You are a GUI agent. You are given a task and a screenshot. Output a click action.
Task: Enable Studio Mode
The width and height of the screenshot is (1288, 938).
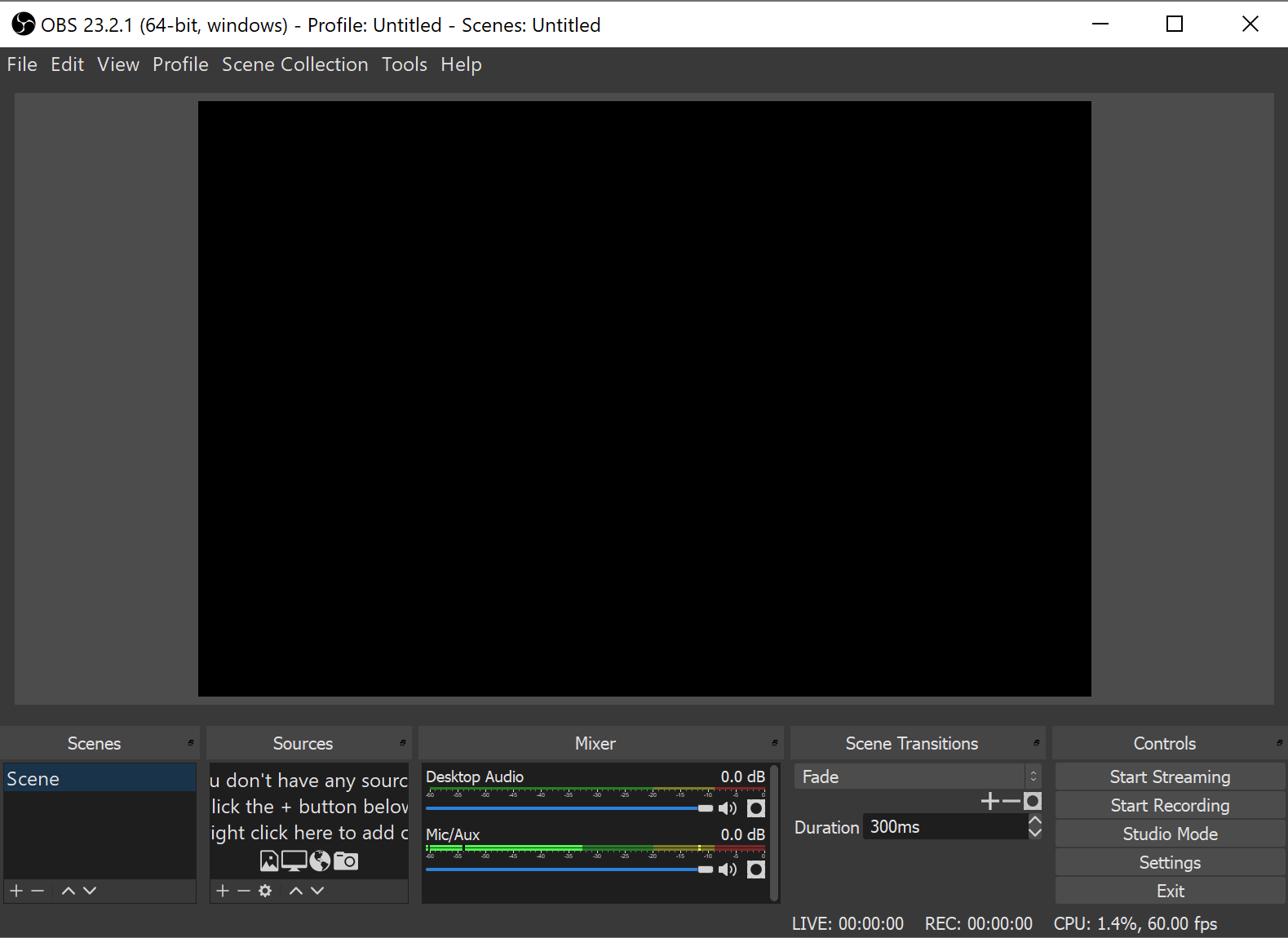(1170, 834)
